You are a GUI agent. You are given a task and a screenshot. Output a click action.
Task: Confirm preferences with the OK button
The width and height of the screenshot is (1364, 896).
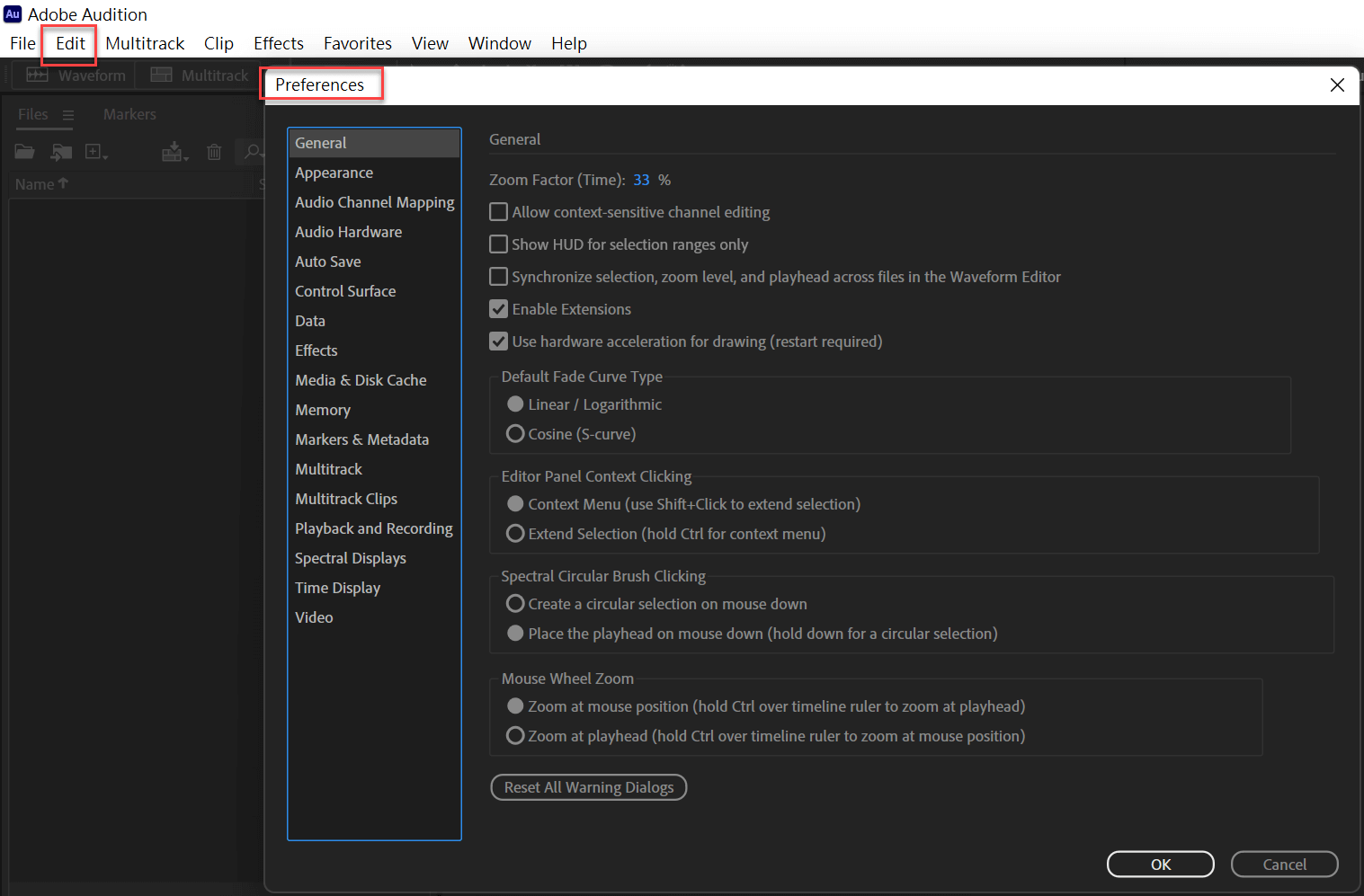tap(1161, 865)
